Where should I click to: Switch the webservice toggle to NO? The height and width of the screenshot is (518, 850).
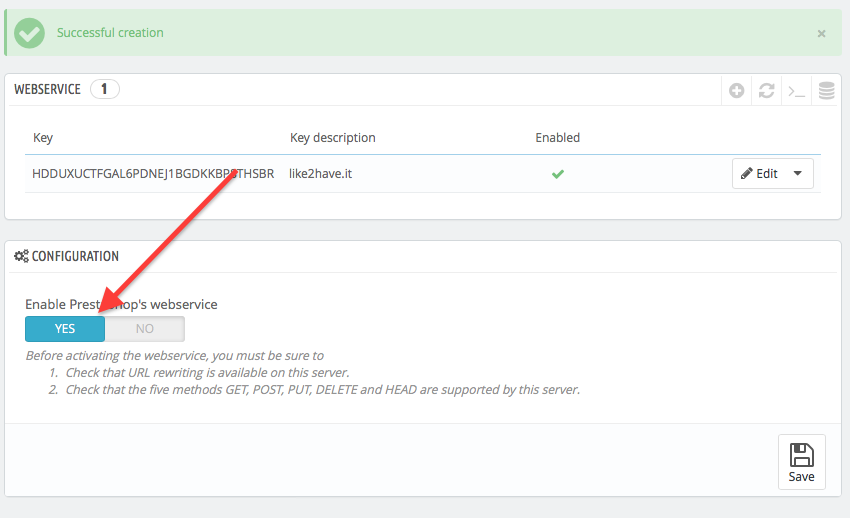pyautogui.click(x=145, y=329)
